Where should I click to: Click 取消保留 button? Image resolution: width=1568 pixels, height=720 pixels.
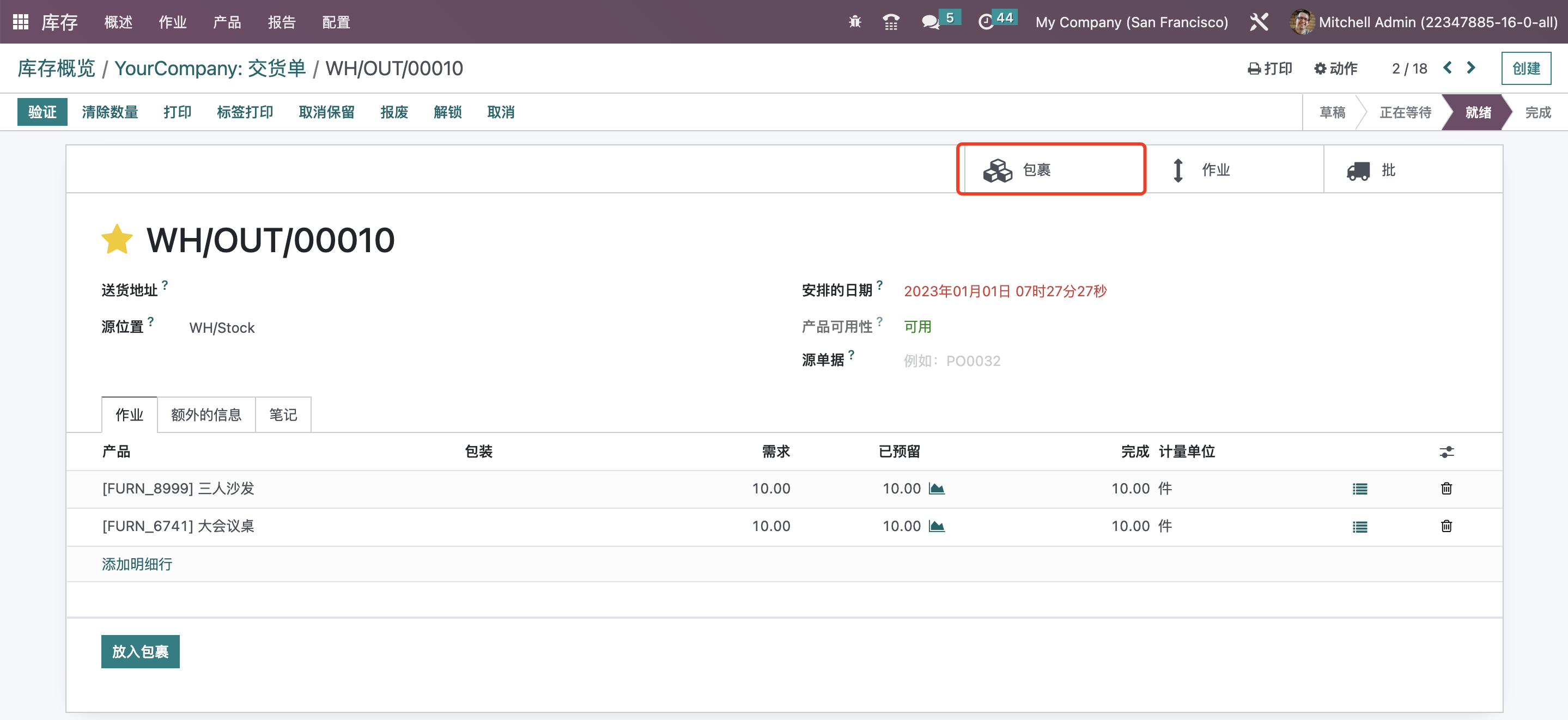click(x=327, y=112)
